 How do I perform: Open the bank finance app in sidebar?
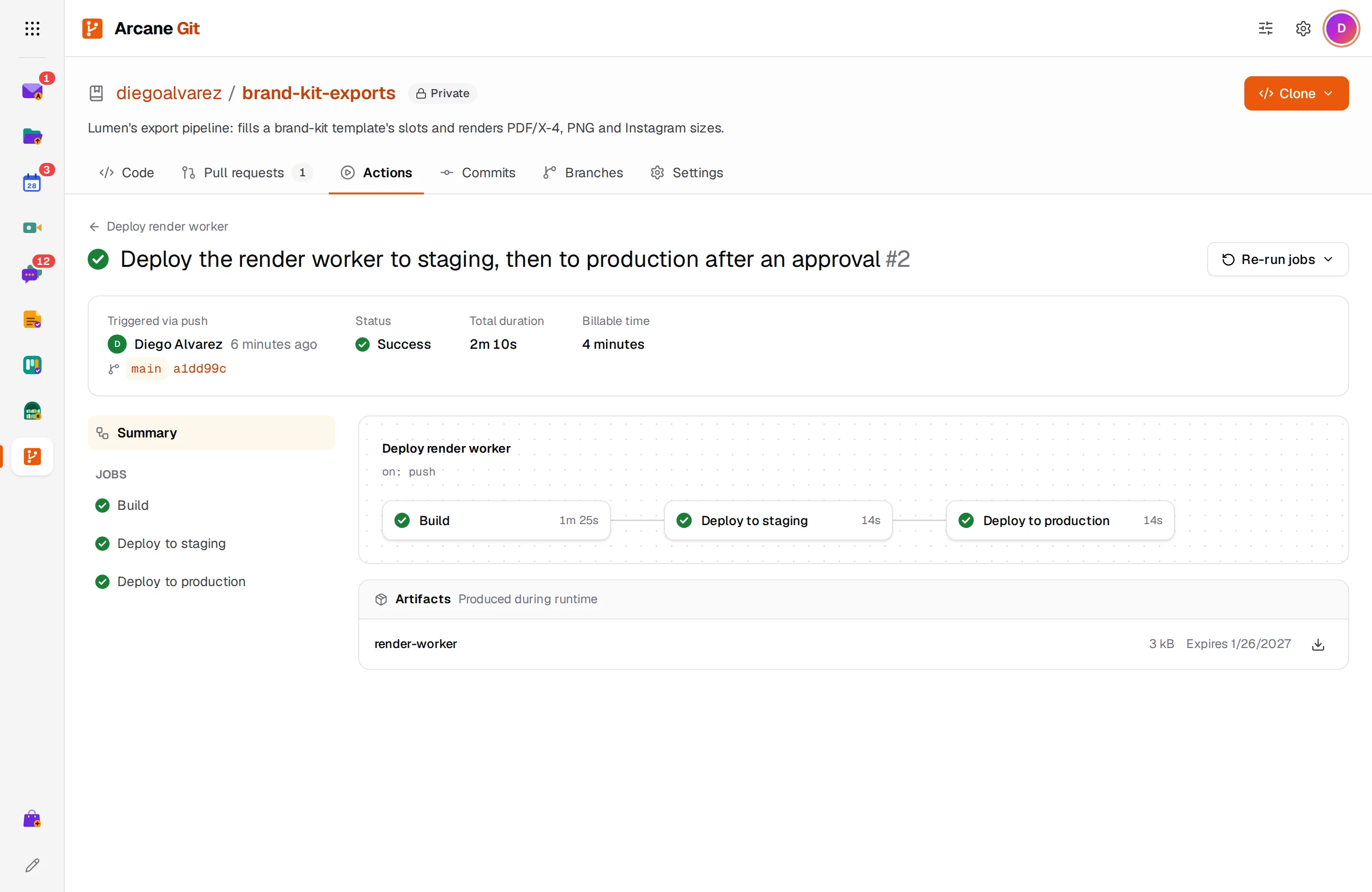pyautogui.click(x=32, y=411)
